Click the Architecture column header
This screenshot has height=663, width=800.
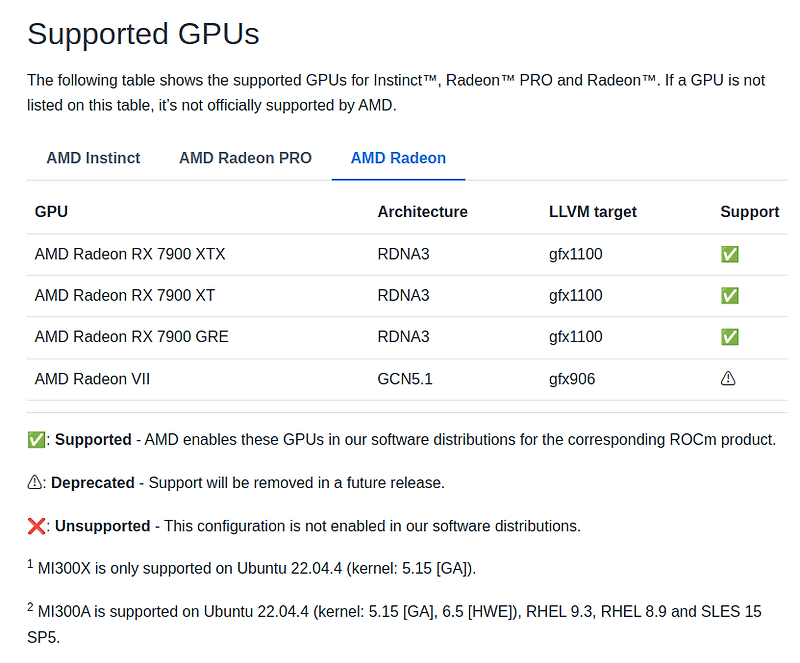tap(422, 212)
